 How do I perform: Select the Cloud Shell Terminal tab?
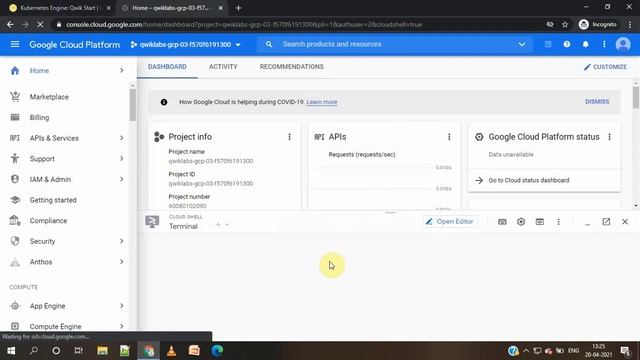tap(183, 226)
